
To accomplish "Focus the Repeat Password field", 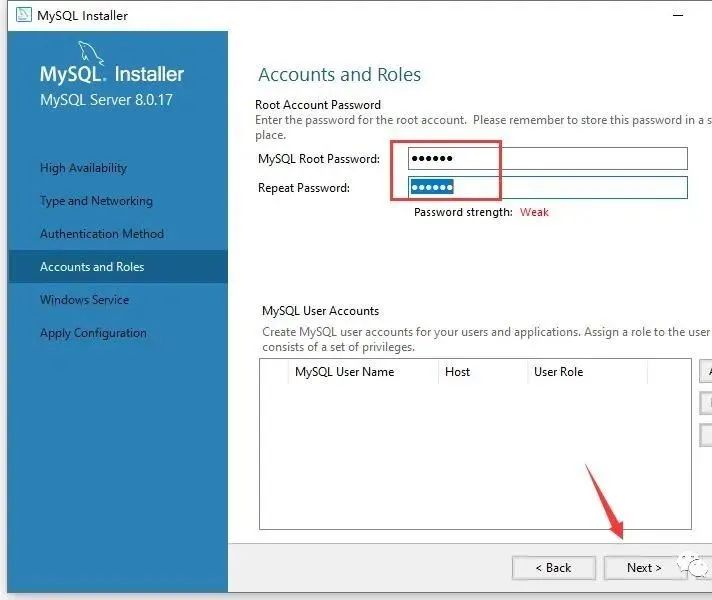I will [548, 188].
